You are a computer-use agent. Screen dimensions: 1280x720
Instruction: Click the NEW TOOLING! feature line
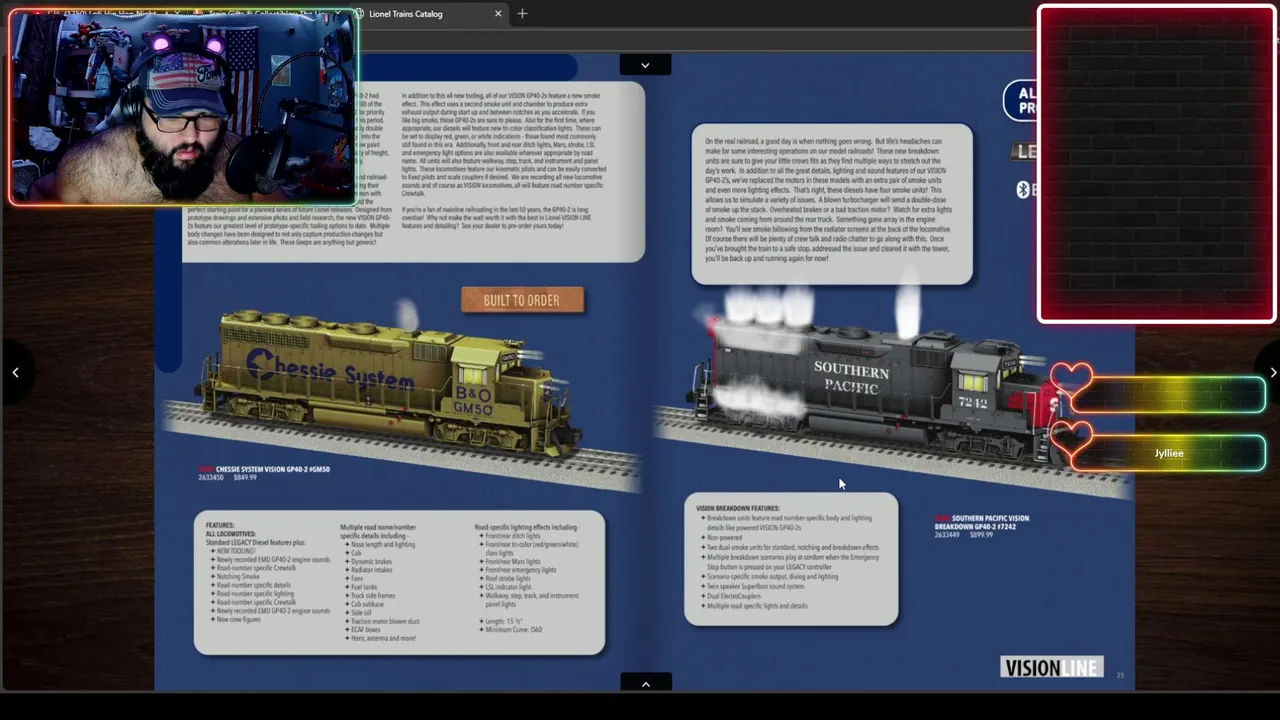(x=236, y=551)
